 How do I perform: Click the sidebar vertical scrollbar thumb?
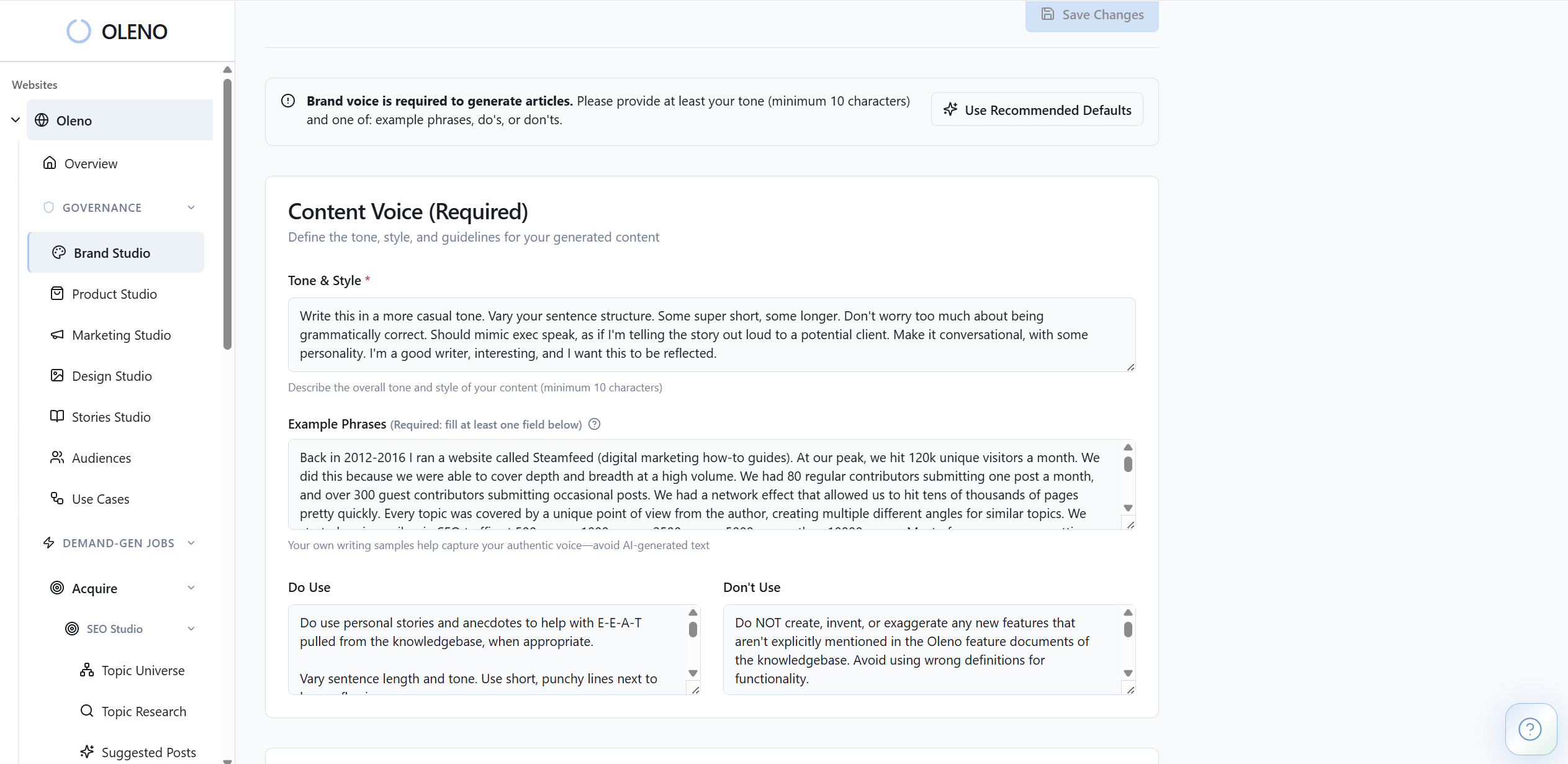point(227,214)
